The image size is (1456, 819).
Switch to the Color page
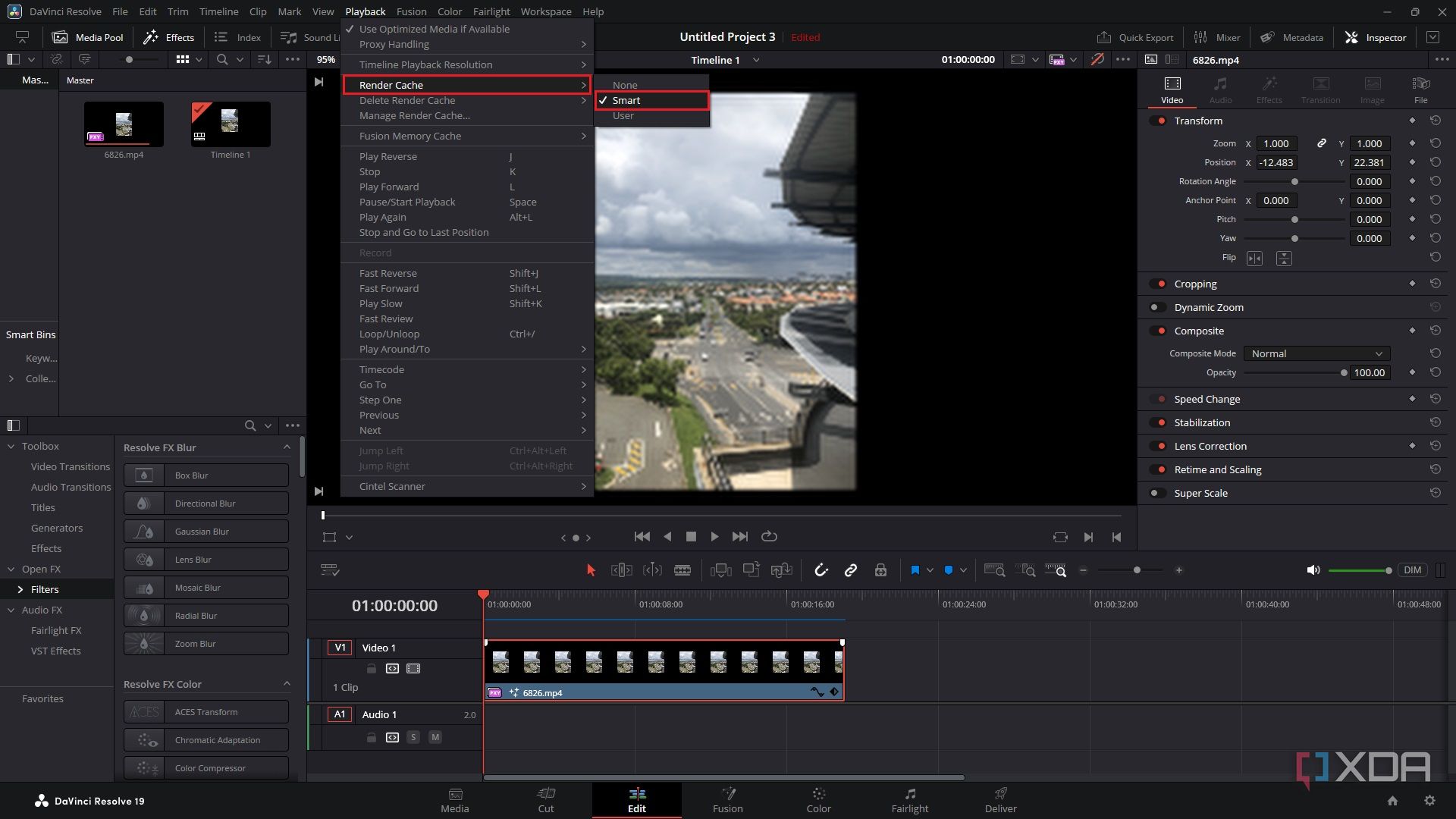click(818, 800)
